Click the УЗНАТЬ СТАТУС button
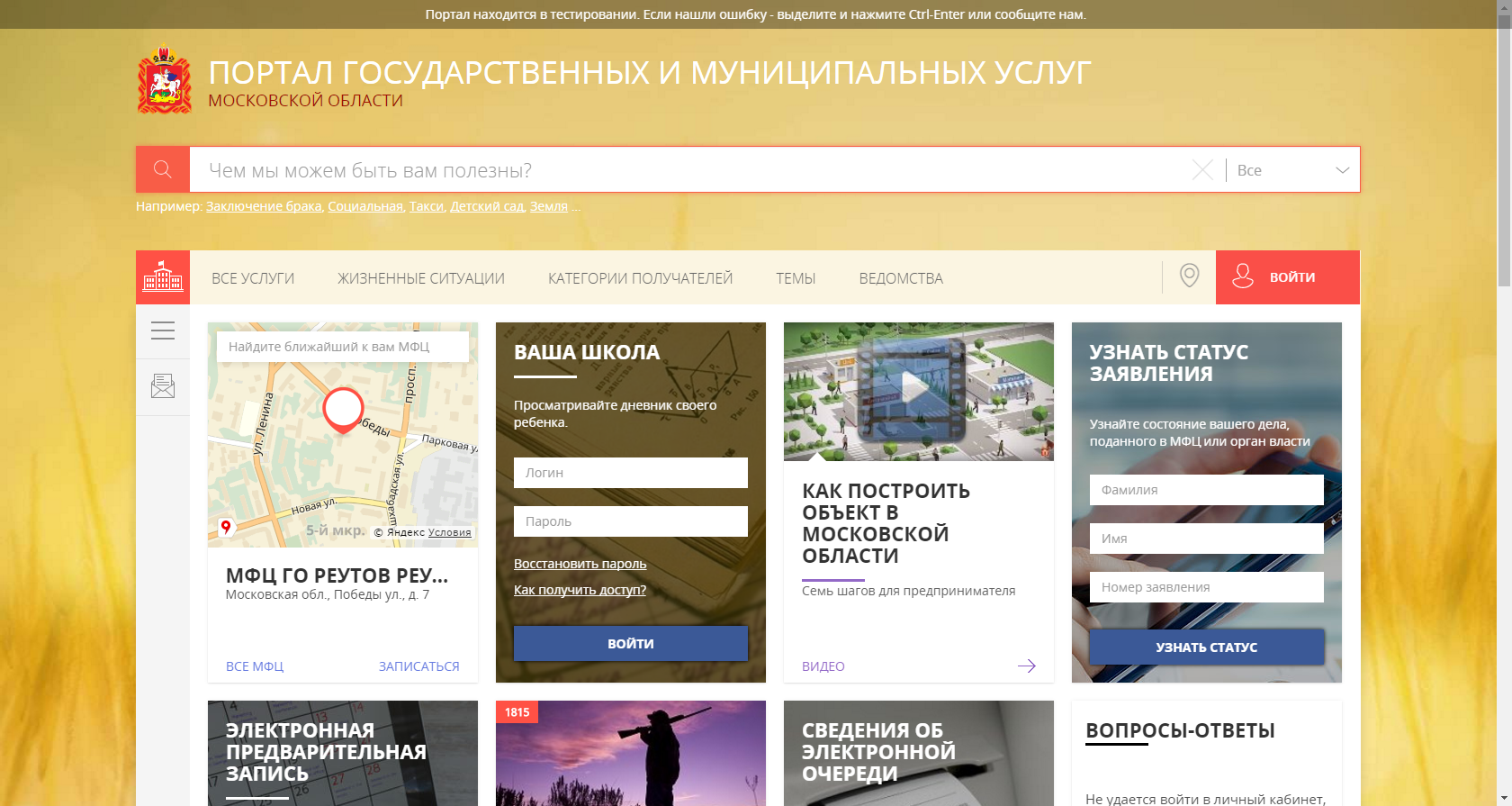The image size is (1512, 806). coord(1207,647)
